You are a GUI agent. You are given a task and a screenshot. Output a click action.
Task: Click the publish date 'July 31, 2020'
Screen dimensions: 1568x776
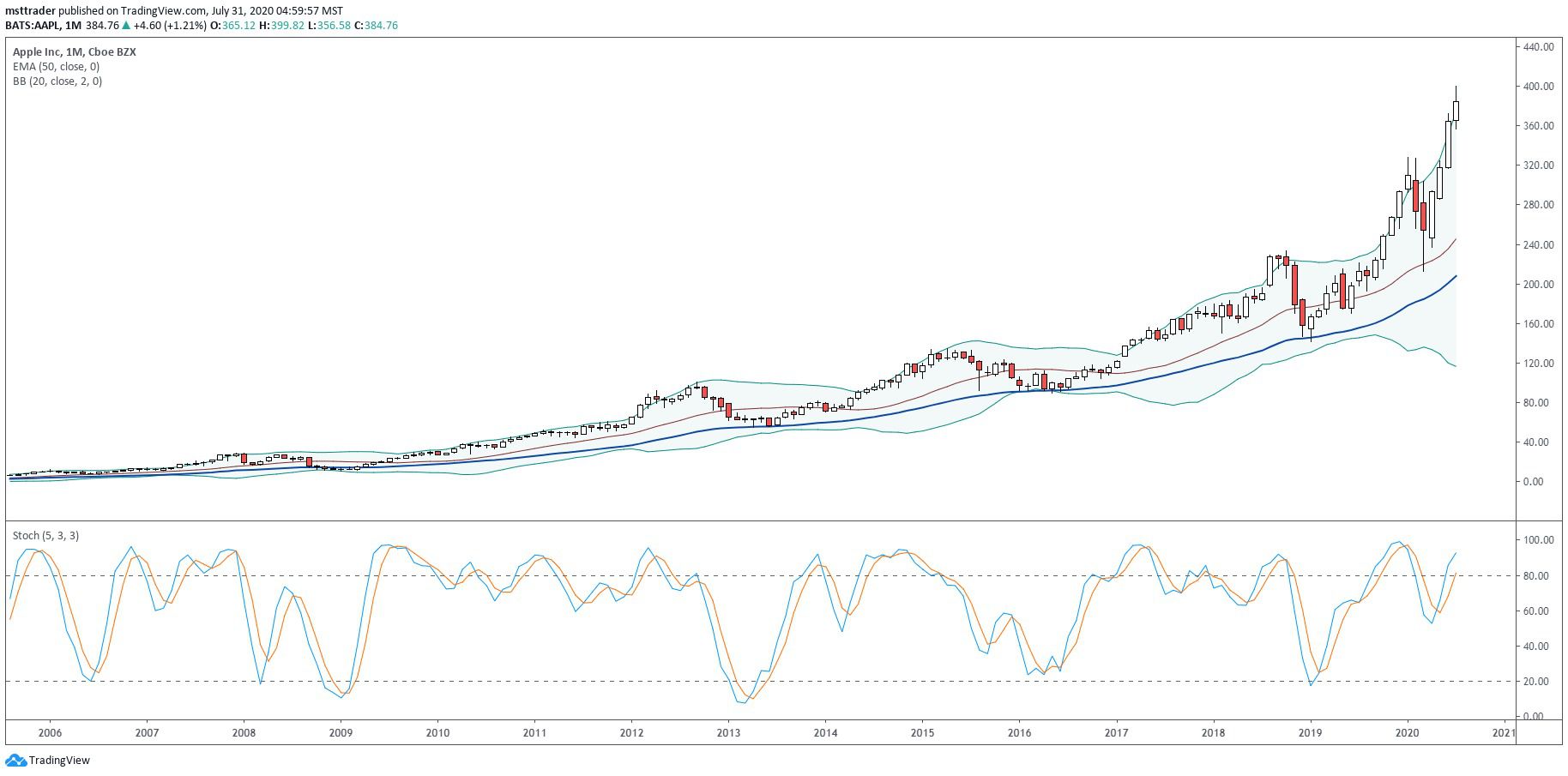pyautogui.click(x=244, y=11)
